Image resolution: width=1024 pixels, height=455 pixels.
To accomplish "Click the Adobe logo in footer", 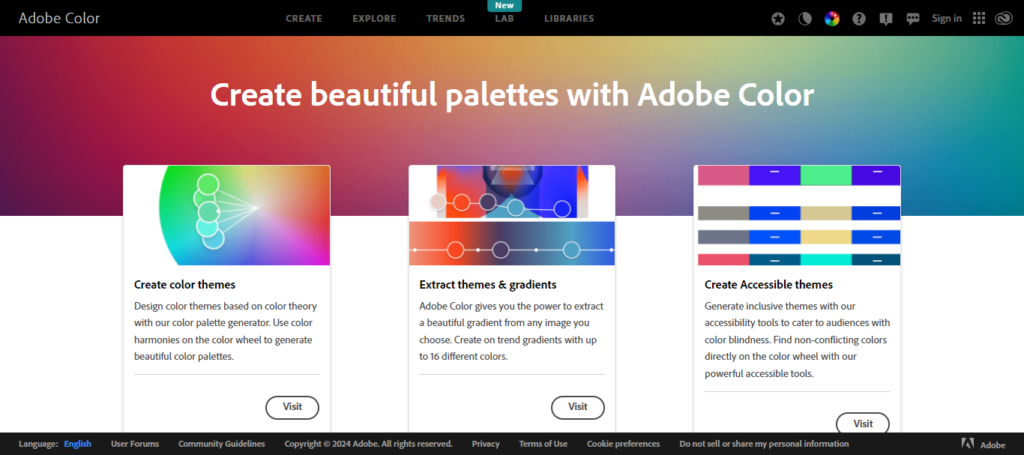I will (983, 444).
